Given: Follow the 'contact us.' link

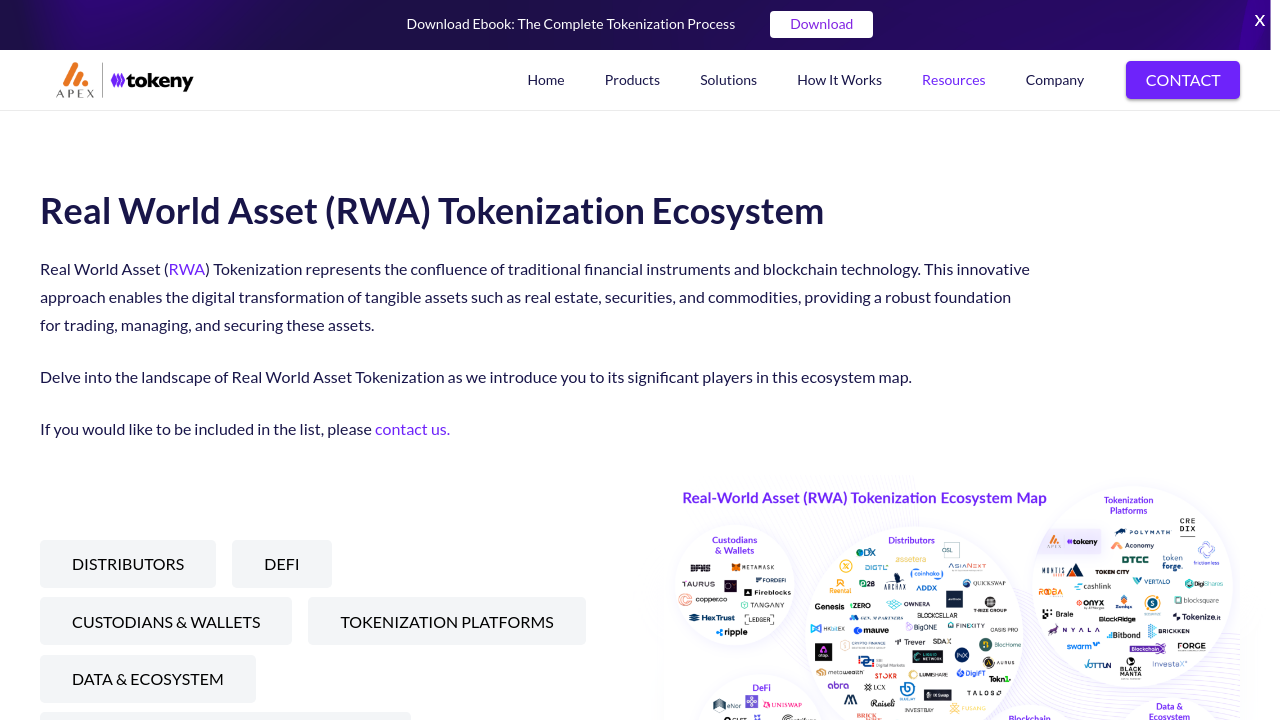Looking at the screenshot, I should pyautogui.click(x=412, y=429).
